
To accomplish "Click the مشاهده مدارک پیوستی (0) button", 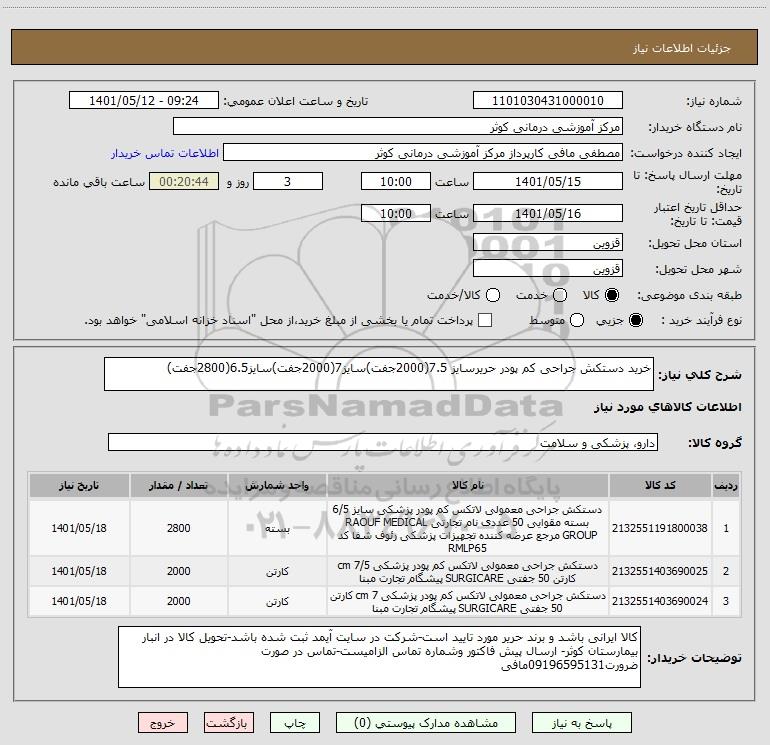I will [426, 723].
